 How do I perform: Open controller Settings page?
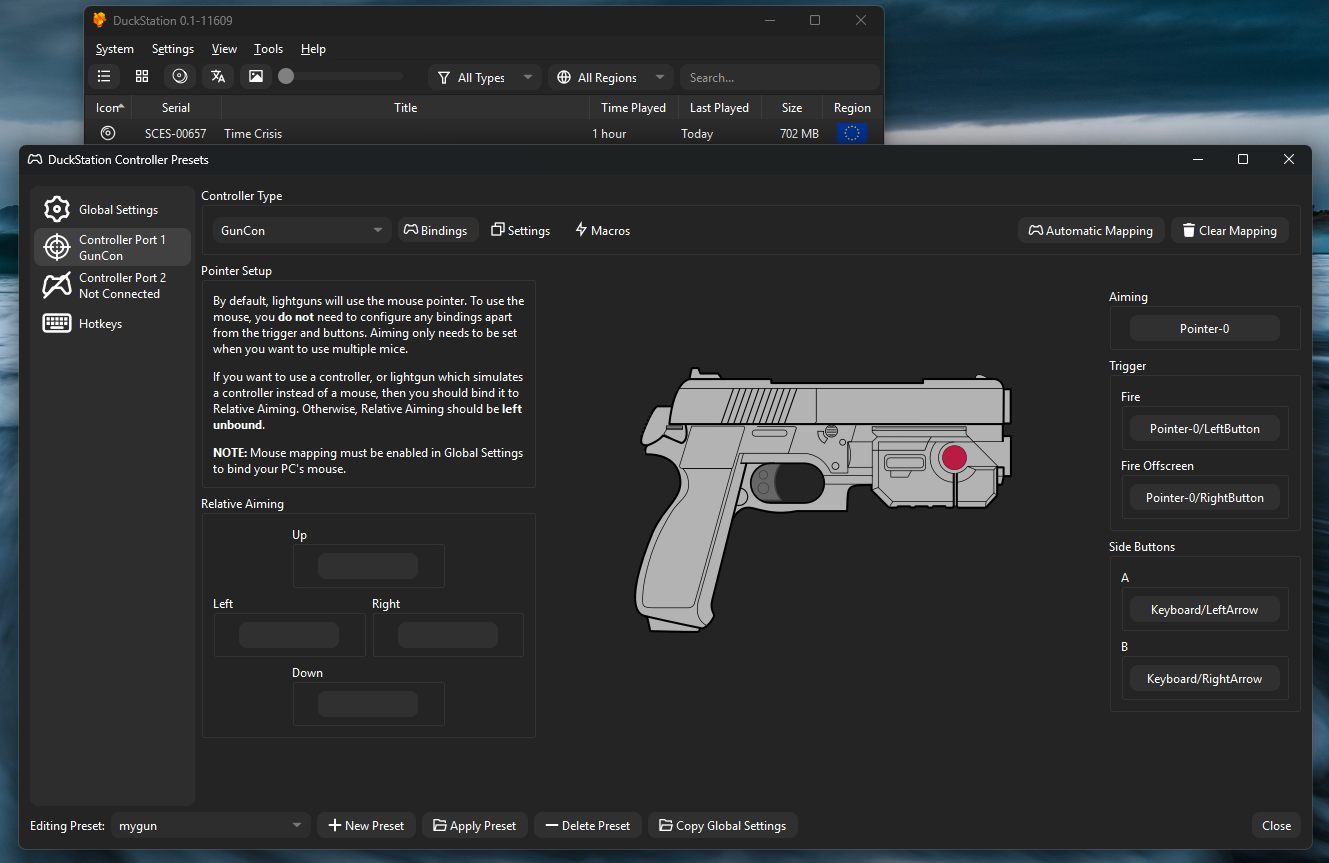click(521, 230)
